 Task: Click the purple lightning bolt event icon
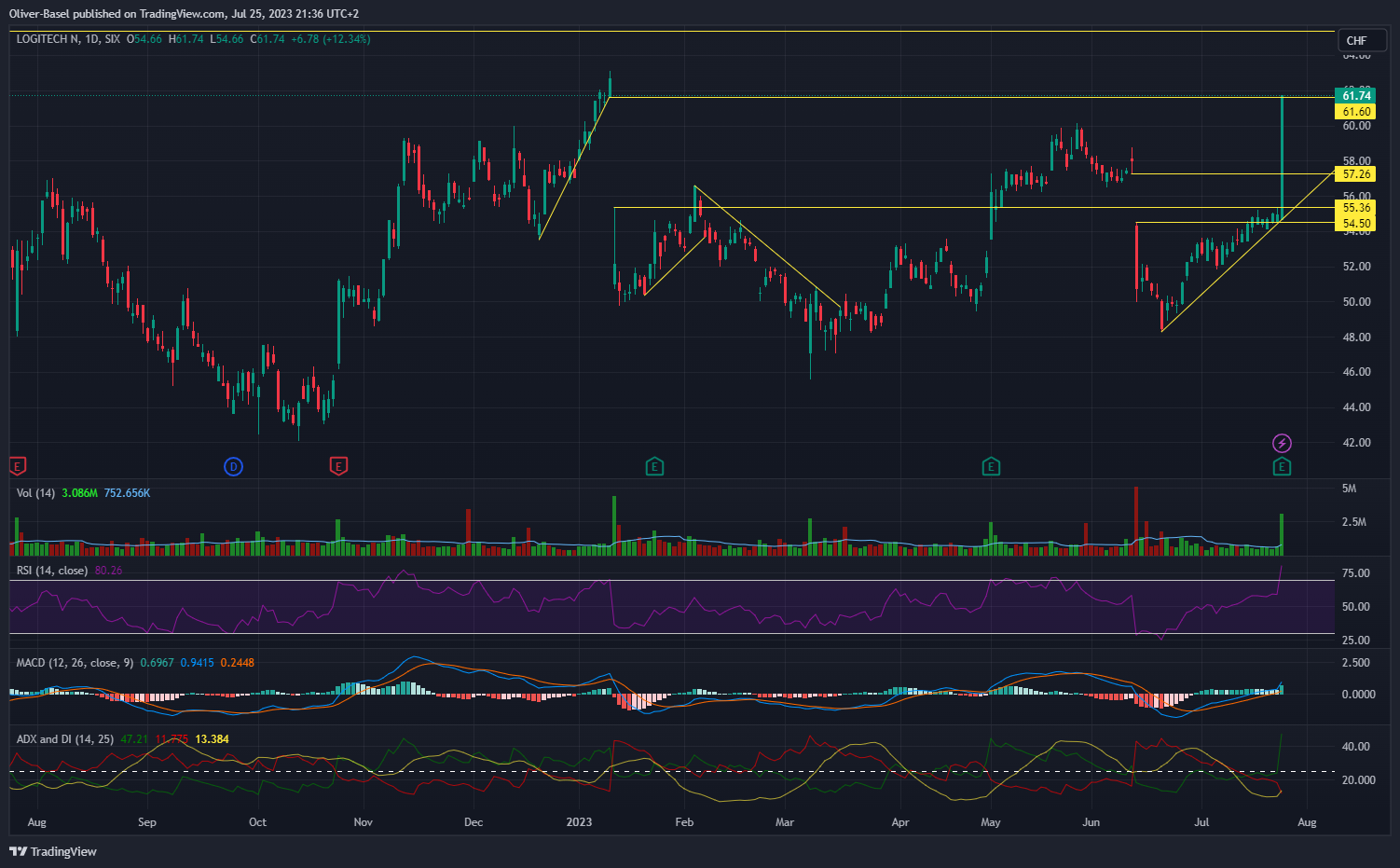coord(1282,443)
